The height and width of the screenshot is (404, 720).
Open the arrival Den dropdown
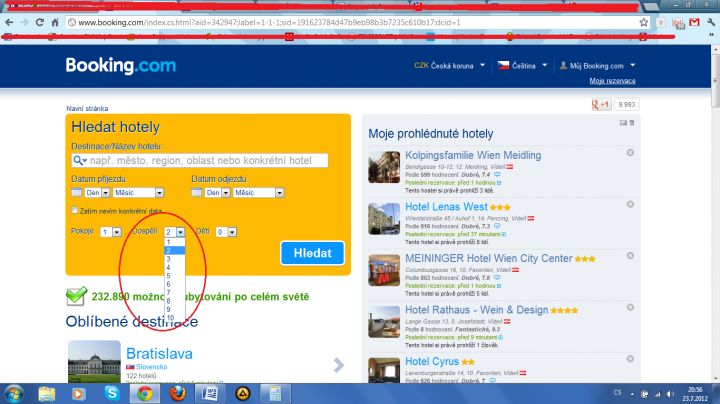(97, 193)
